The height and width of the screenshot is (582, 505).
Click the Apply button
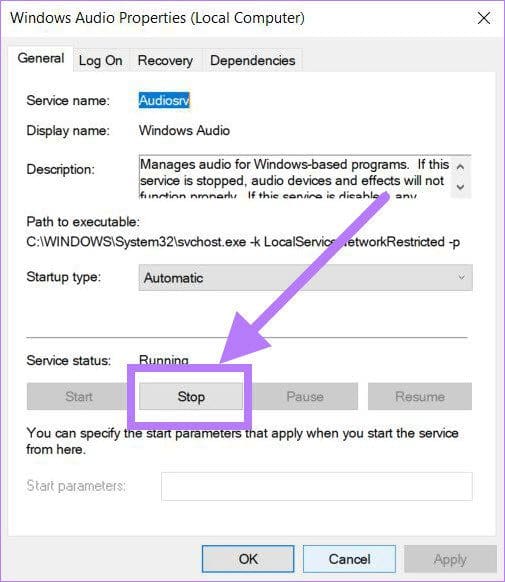[x=450, y=559]
